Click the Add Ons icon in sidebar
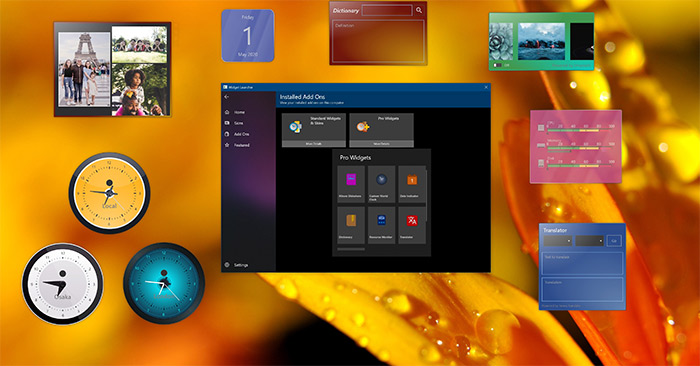 (227, 134)
